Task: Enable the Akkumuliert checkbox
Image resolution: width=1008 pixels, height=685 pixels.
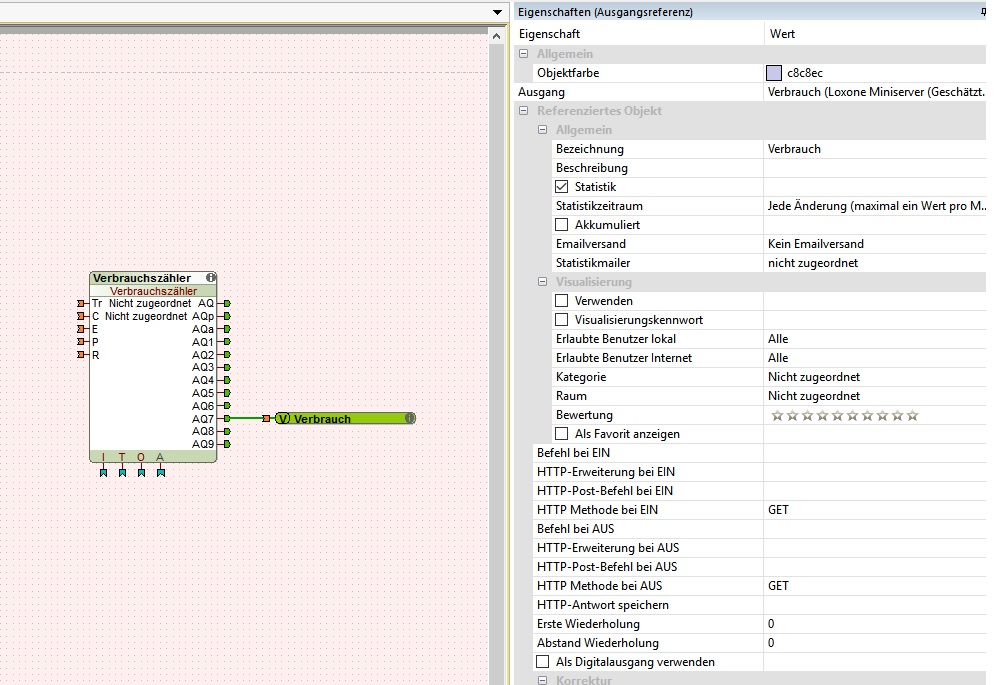Action: click(x=561, y=225)
